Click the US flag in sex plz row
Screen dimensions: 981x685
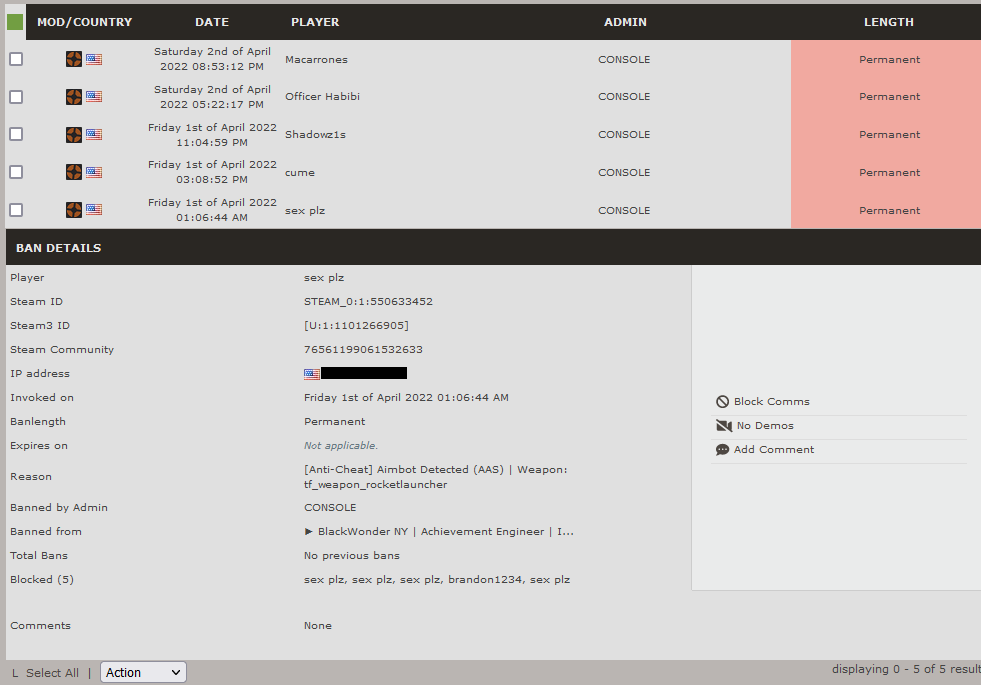click(94, 210)
